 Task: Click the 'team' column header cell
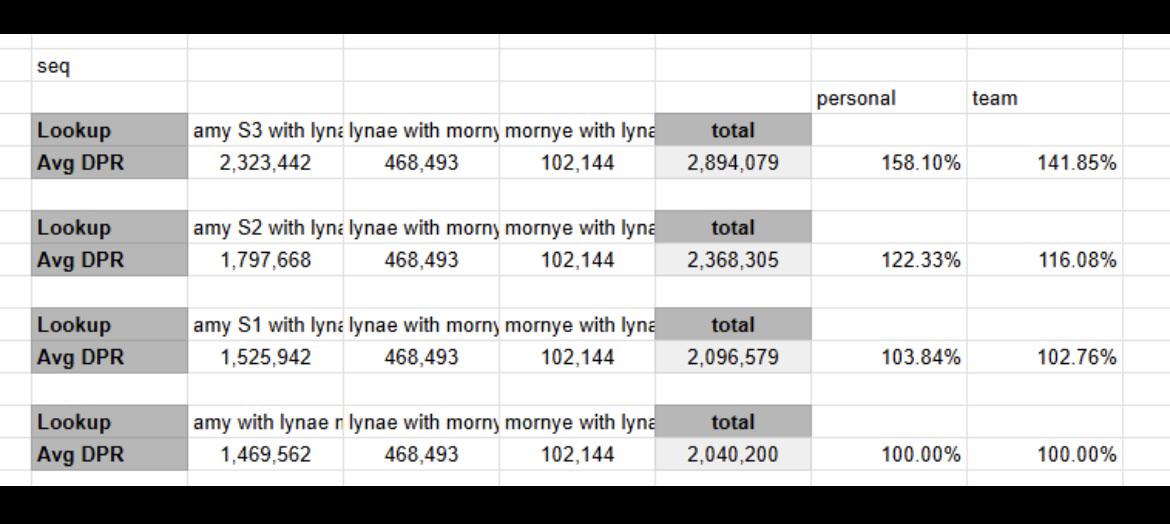click(1045, 98)
